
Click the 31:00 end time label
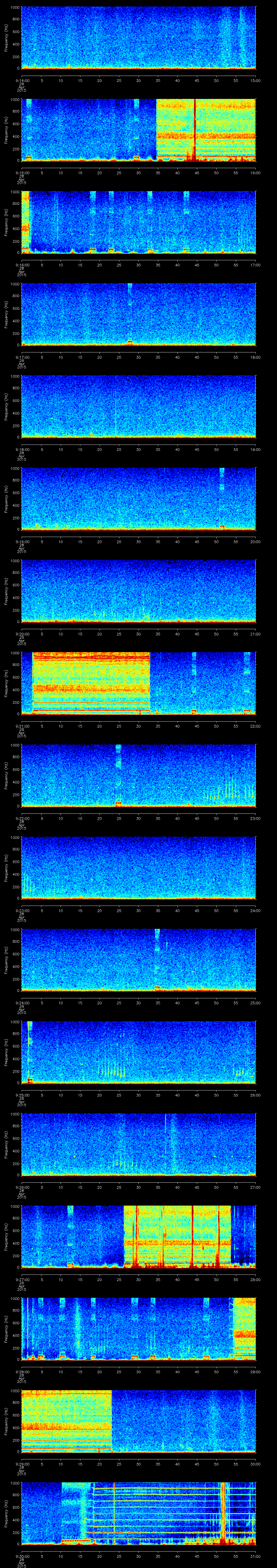[256, 1556]
